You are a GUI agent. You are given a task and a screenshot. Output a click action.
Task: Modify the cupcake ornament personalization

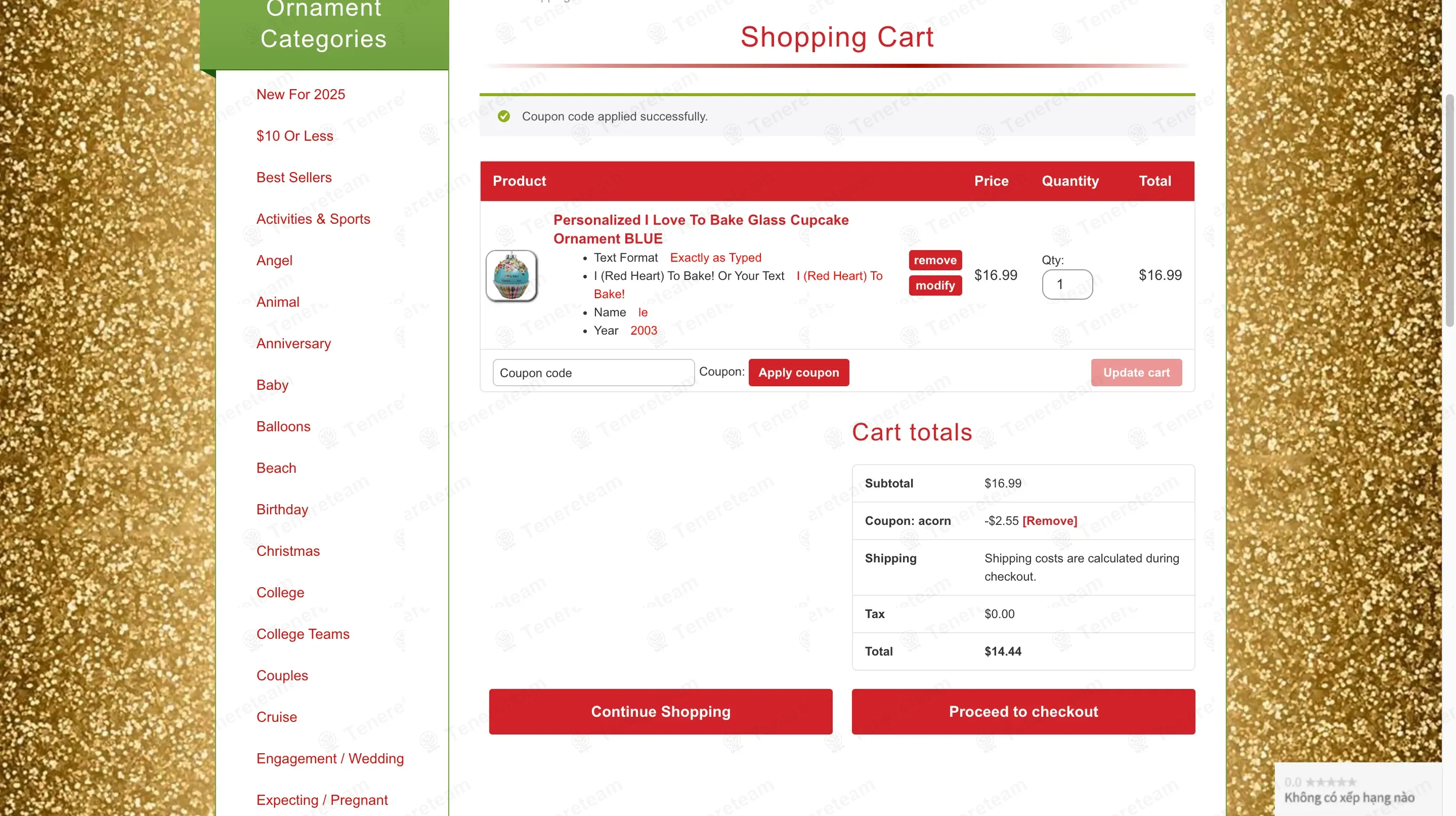click(935, 285)
